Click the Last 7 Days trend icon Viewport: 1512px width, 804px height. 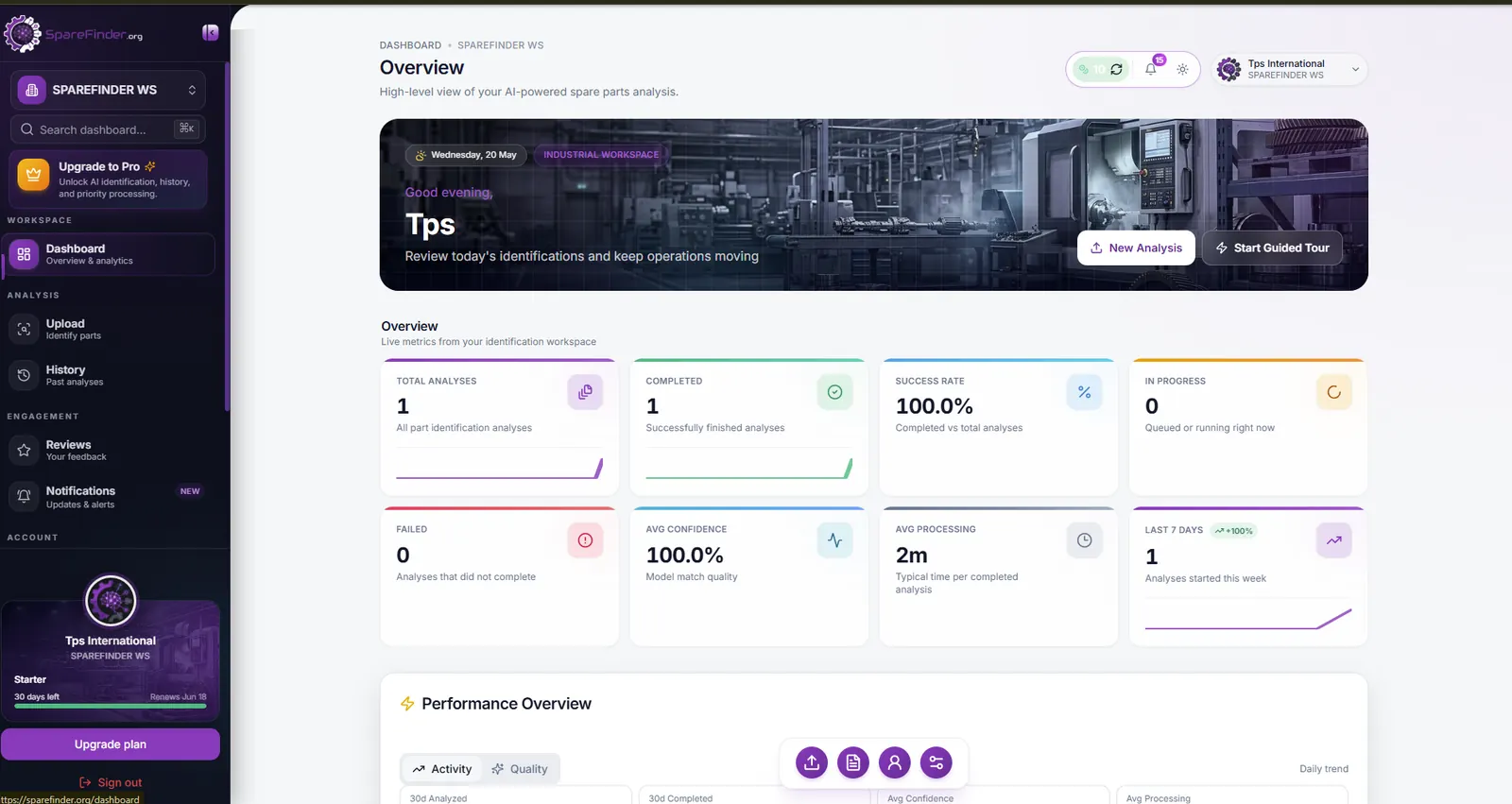click(x=1333, y=540)
